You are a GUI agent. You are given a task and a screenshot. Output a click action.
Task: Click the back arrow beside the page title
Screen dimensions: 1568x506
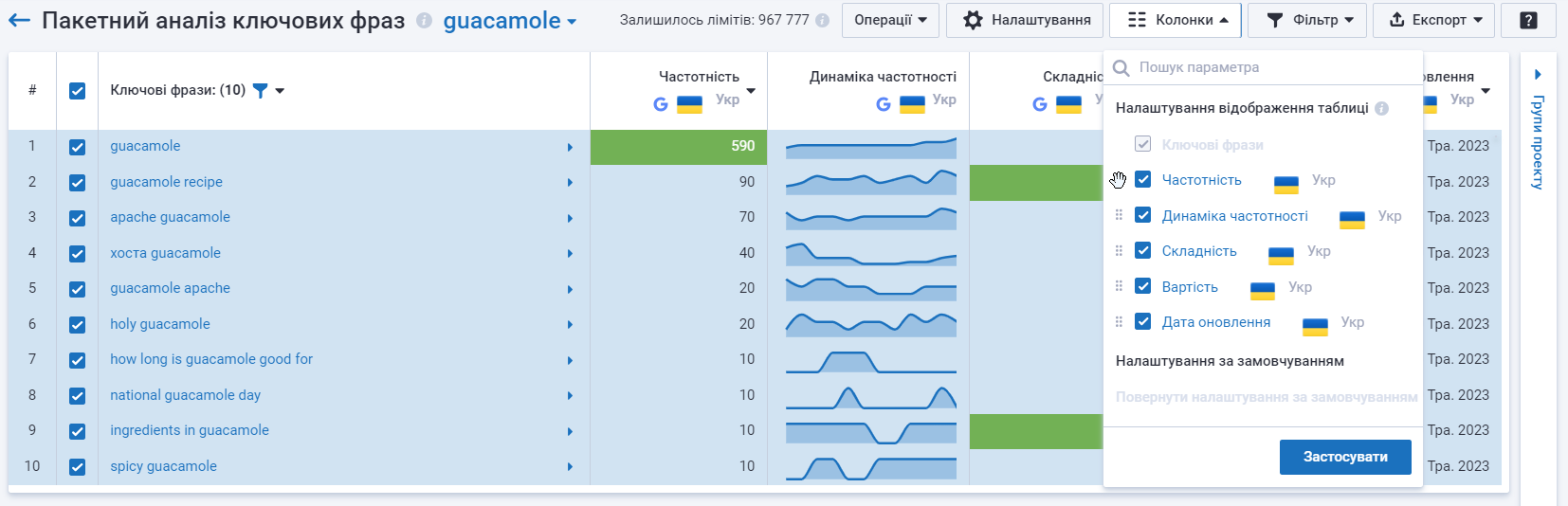click(x=19, y=20)
